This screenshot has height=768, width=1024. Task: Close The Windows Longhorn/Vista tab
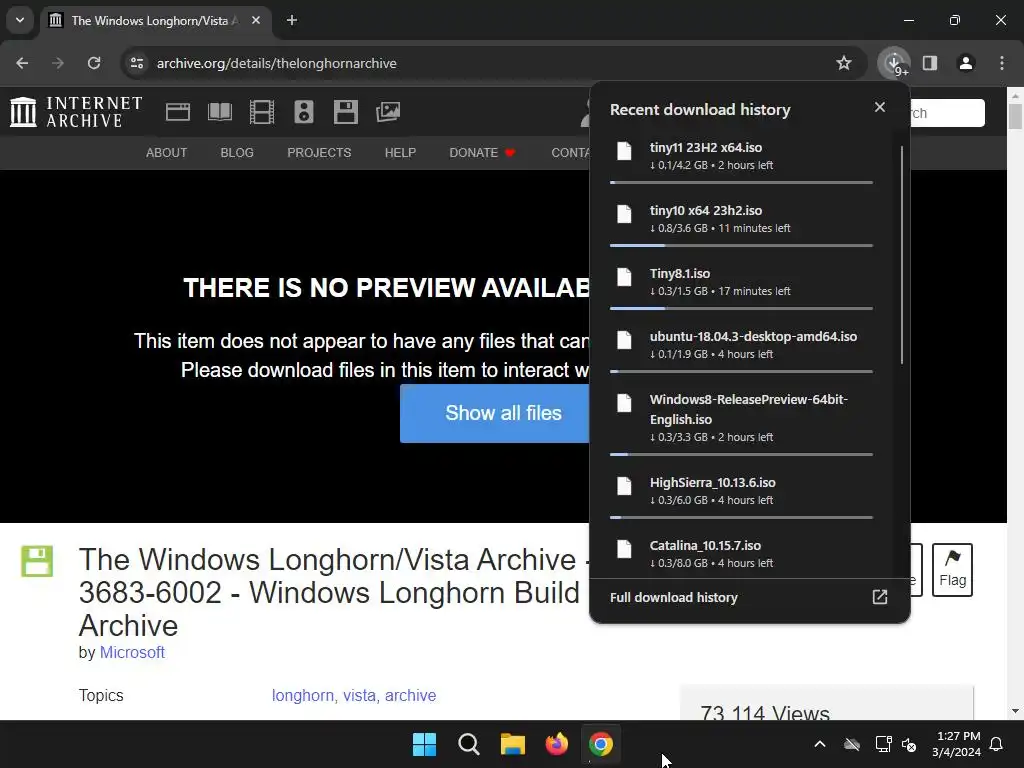click(x=256, y=20)
